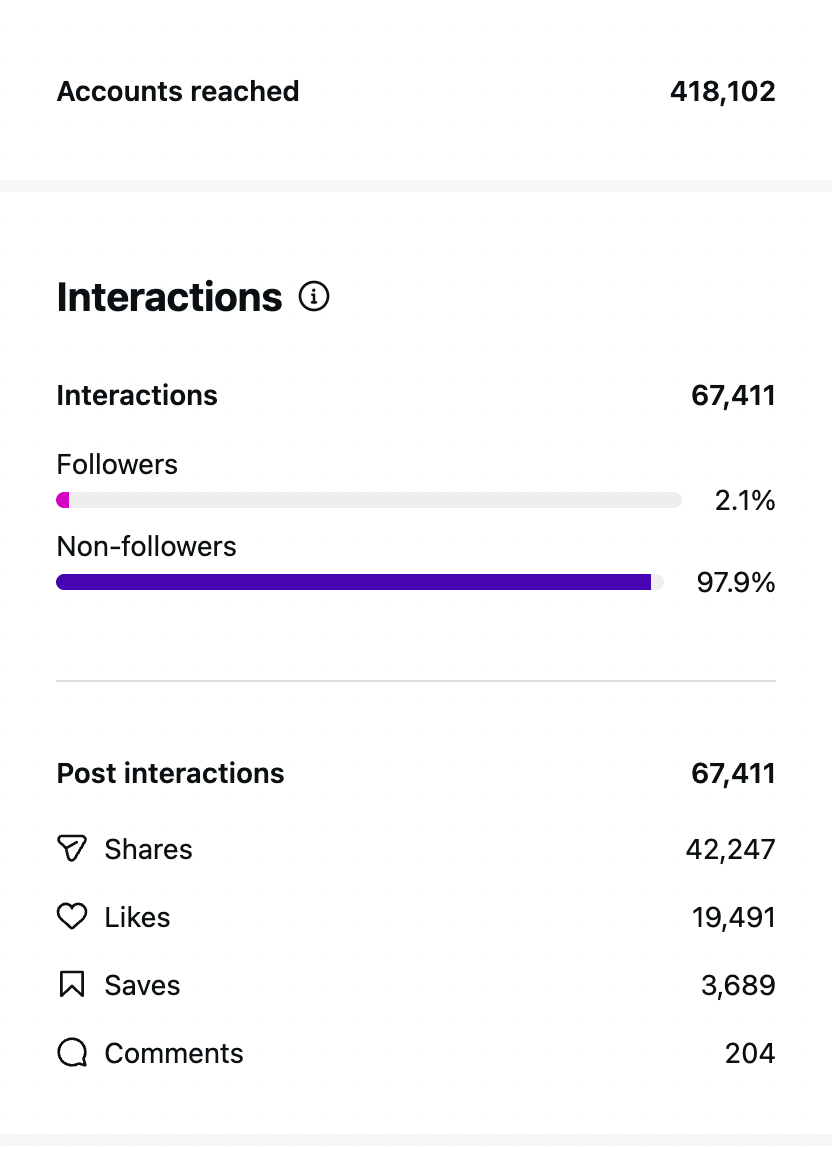Click the Comments bubble icon
832x1156 pixels.
pyautogui.click(x=72, y=1053)
